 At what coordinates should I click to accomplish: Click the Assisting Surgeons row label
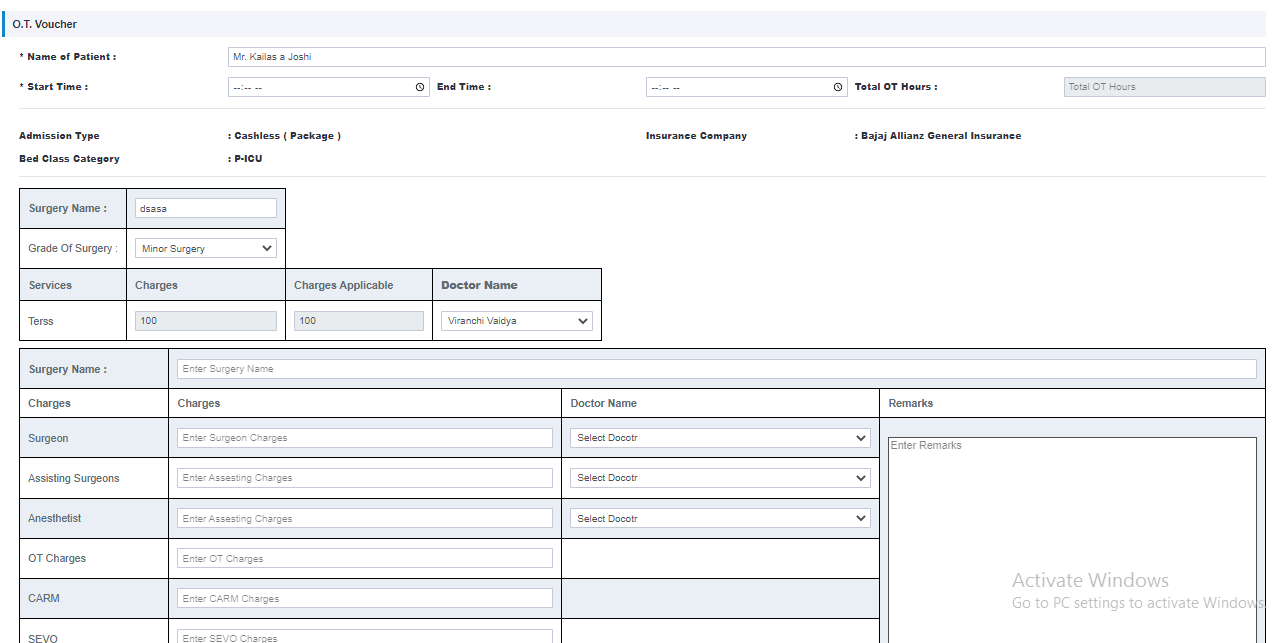(x=74, y=478)
